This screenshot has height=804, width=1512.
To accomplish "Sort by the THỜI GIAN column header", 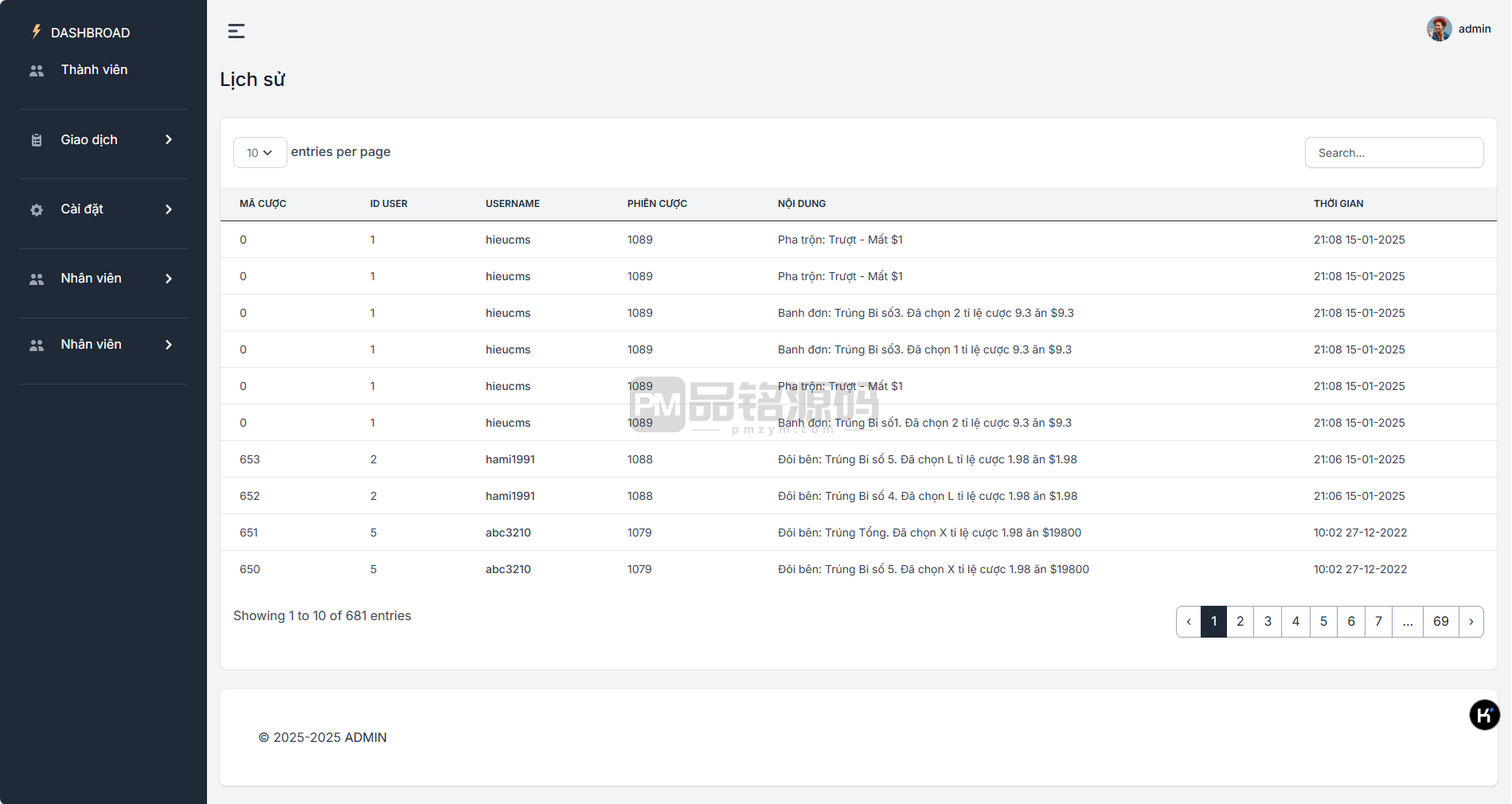I will tap(1338, 204).
